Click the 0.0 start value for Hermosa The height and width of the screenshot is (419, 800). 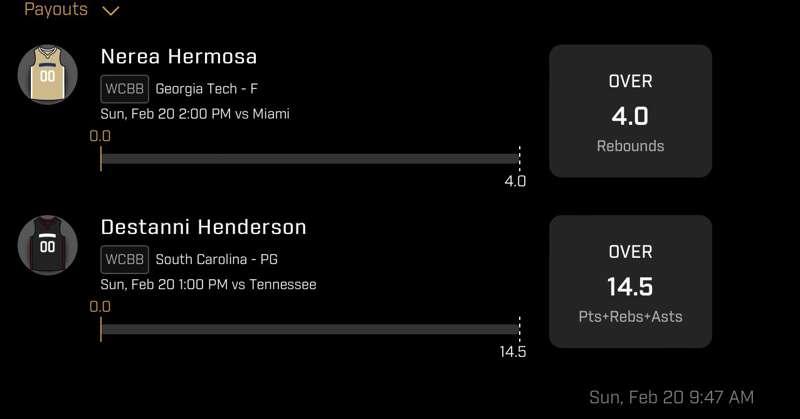(x=100, y=136)
